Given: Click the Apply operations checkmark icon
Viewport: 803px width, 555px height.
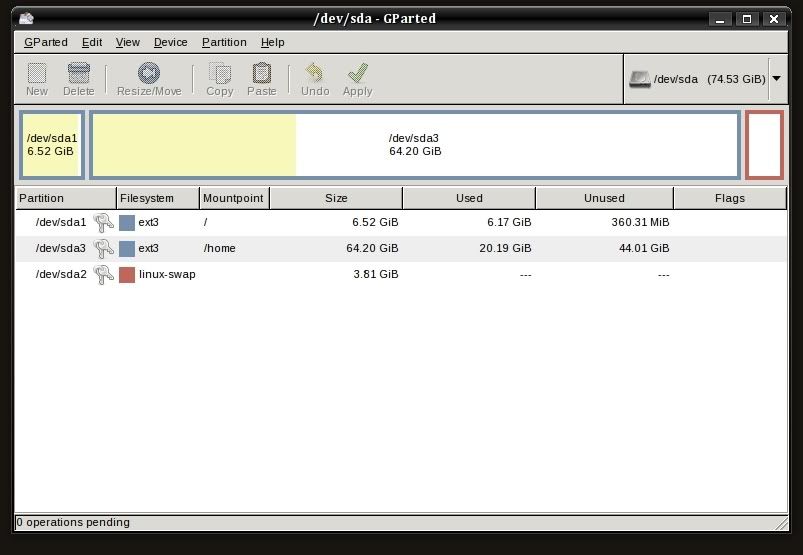Looking at the screenshot, I should click(x=357, y=73).
